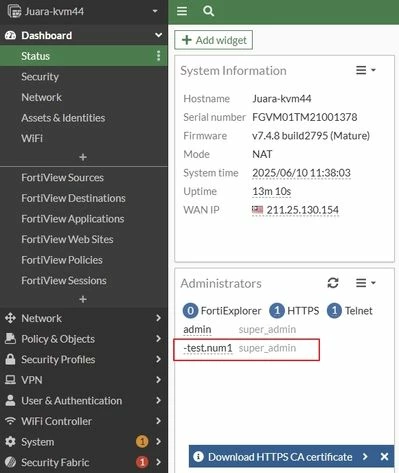Add a FortiView monitor with plus below Sessions
The image size is (399, 473).
(x=83, y=299)
